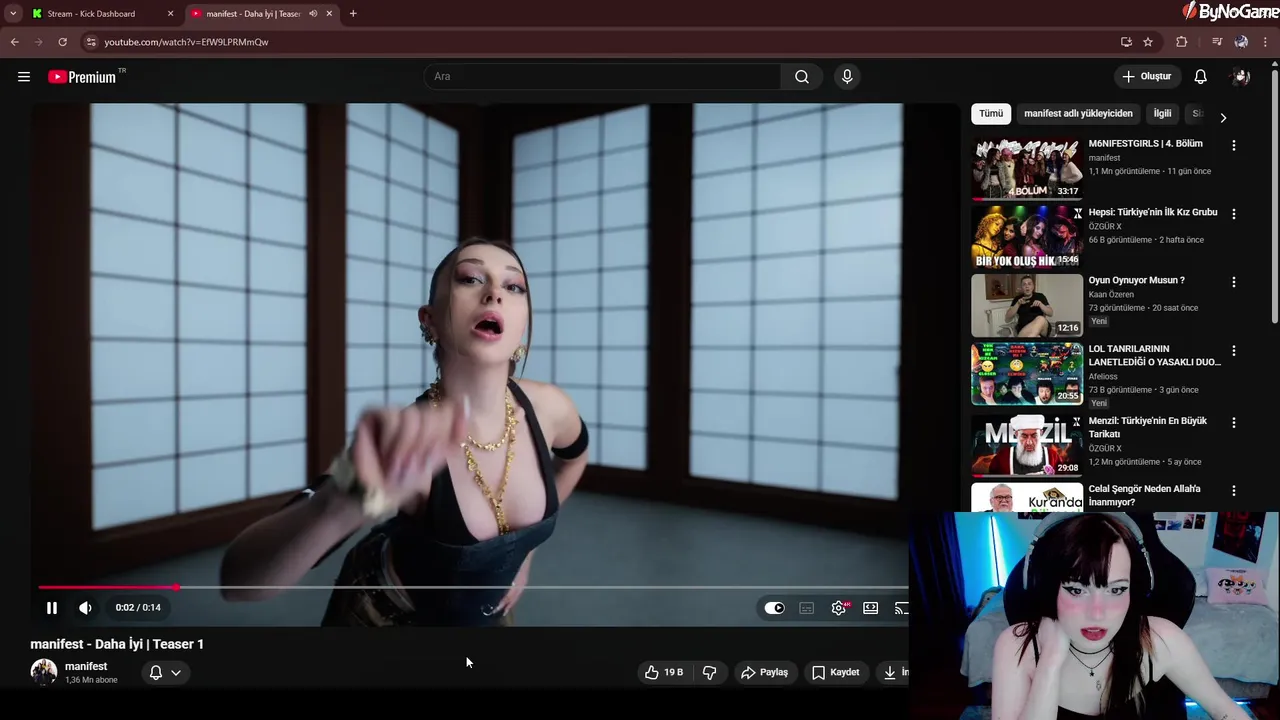This screenshot has width=1280, height=720.
Task: Select 'manifest adlı yükleyiciden' chip
Action: point(1078,114)
